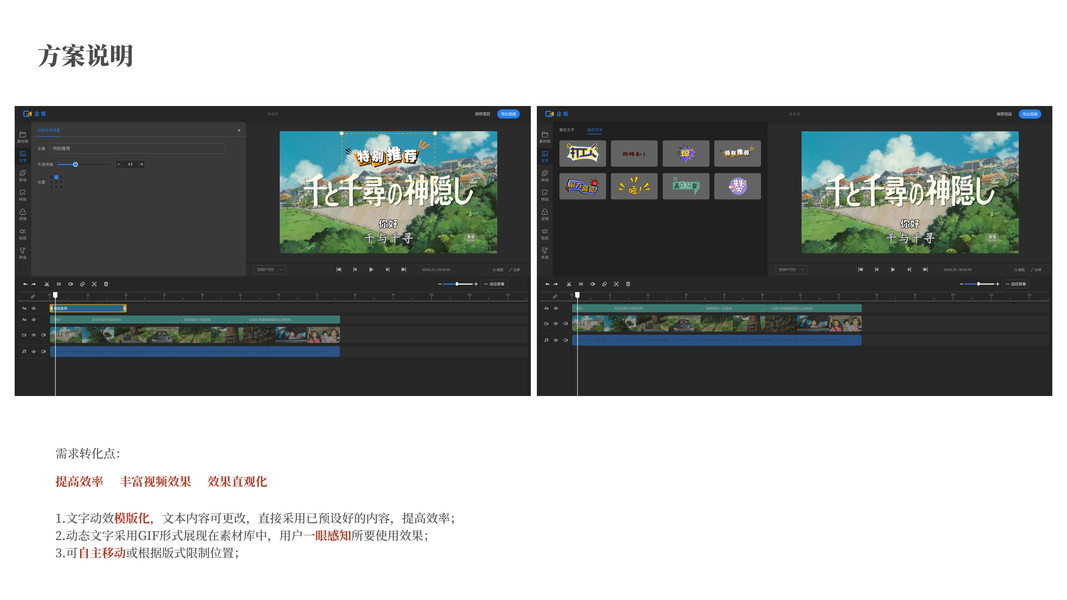The height and width of the screenshot is (600, 1067).
Task: Open the 1280*720 resolution dropdown in right editor
Action: click(x=791, y=269)
